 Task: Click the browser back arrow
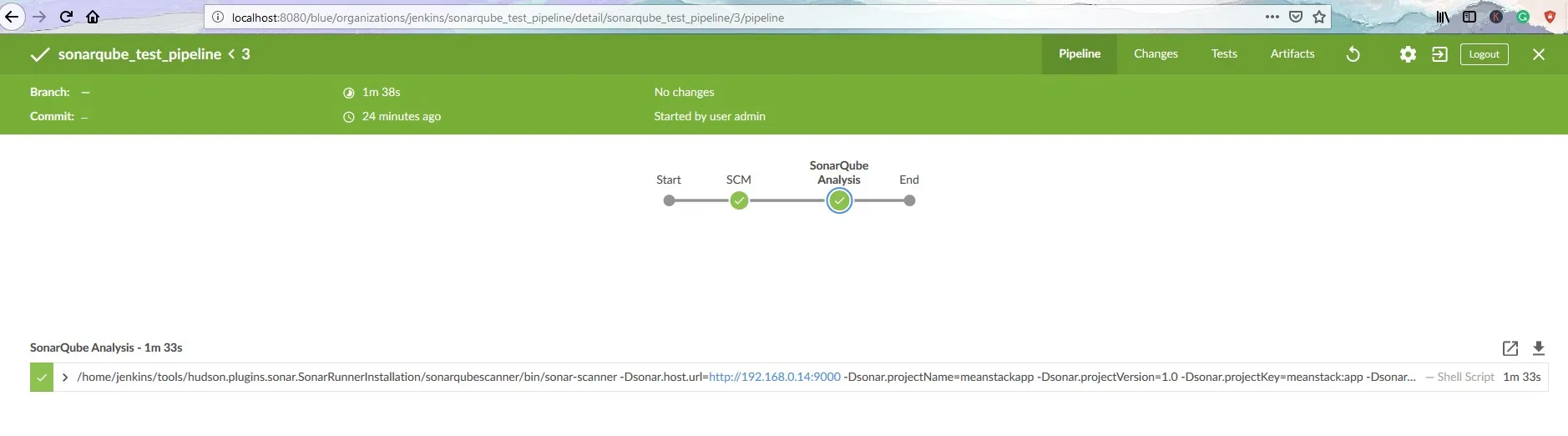click(12, 17)
